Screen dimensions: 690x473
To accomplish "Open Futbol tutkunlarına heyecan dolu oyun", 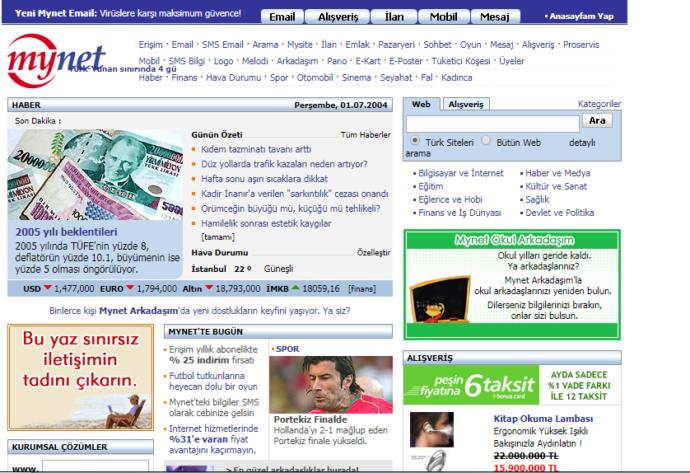I will [213, 381].
